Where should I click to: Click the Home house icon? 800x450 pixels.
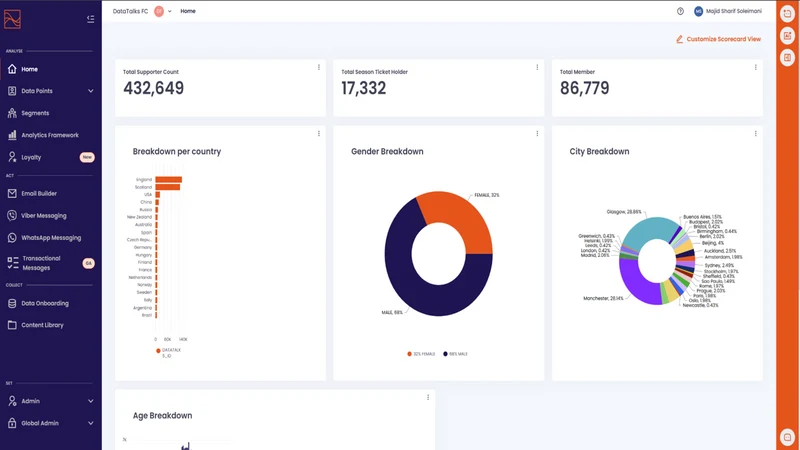pos(12,69)
